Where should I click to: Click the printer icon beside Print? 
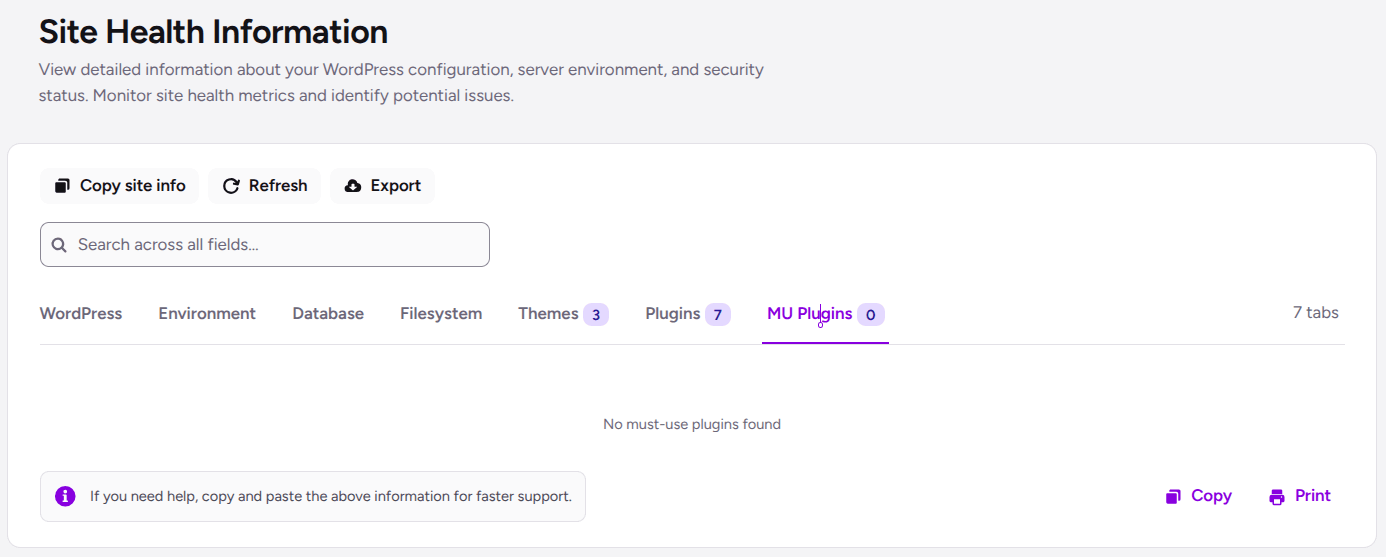(x=1277, y=497)
